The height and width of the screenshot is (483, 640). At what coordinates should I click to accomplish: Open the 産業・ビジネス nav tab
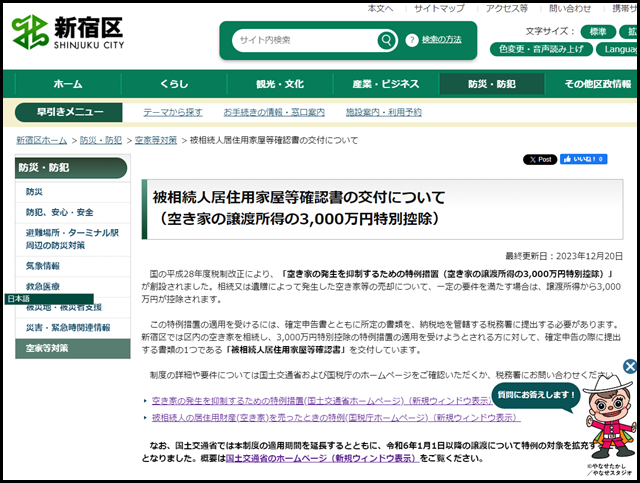[x=386, y=84]
